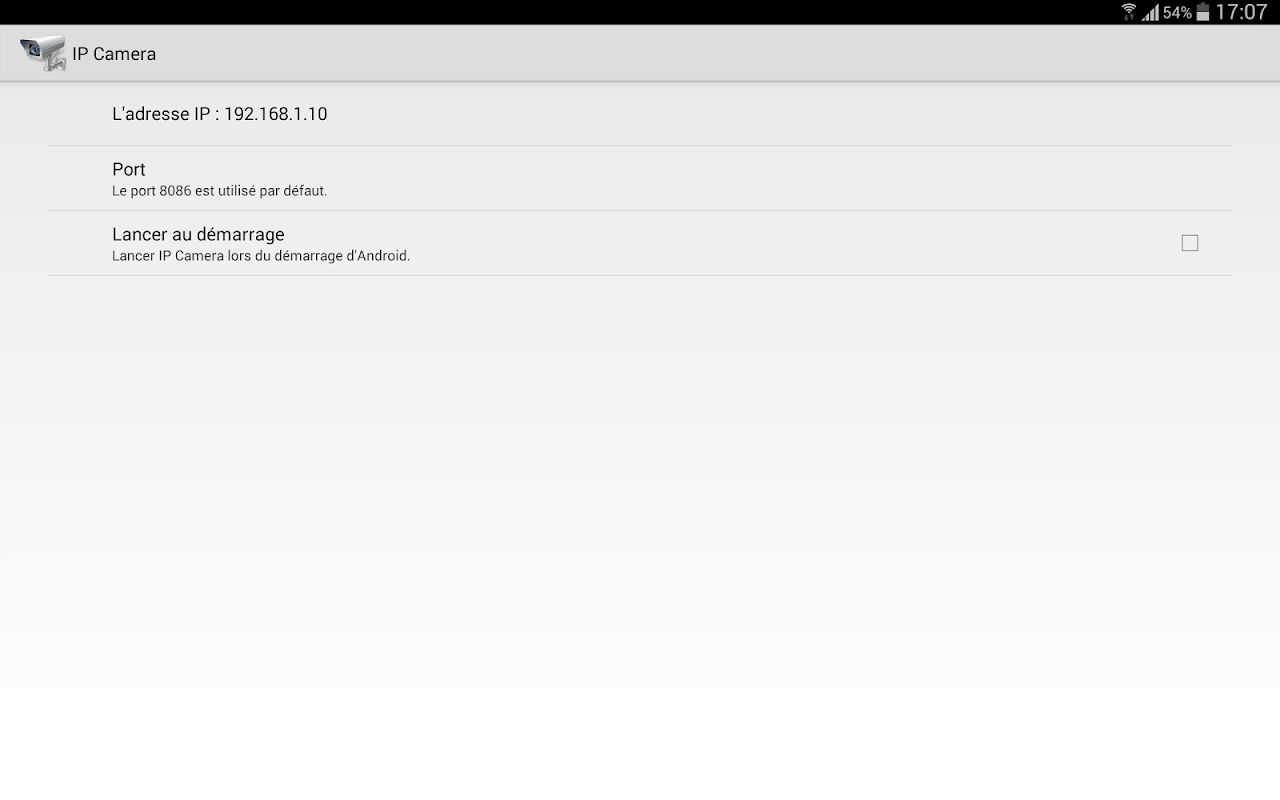The image size is (1280, 800).
Task: Open the Port setting
Action: 640,178
